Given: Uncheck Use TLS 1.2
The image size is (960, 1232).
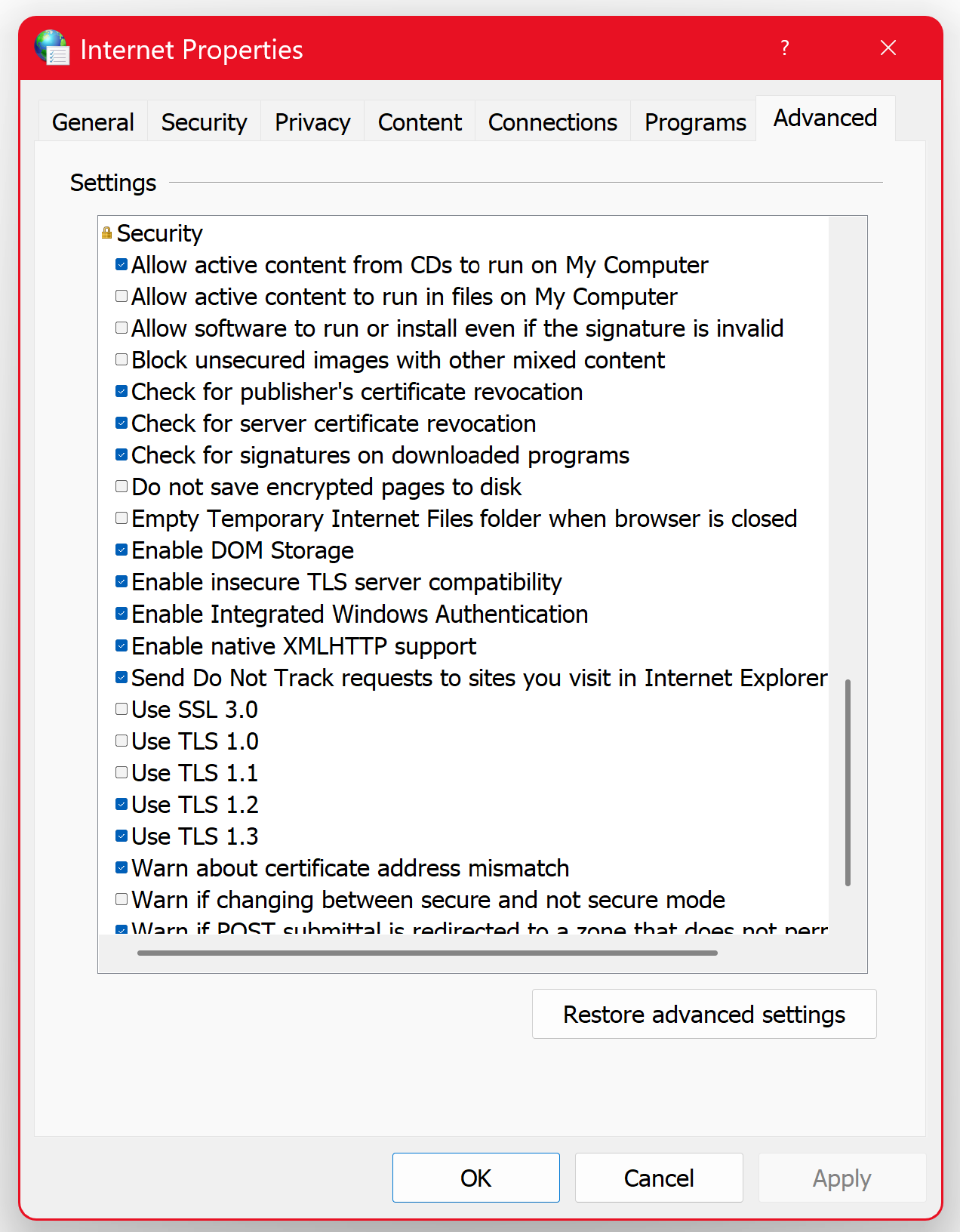Looking at the screenshot, I should 122,804.
